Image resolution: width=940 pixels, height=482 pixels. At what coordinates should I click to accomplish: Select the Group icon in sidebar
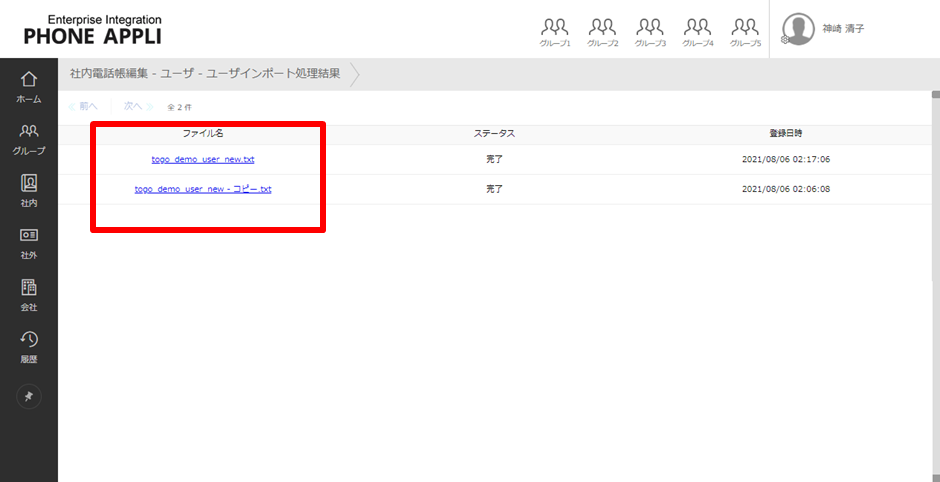tap(29, 137)
